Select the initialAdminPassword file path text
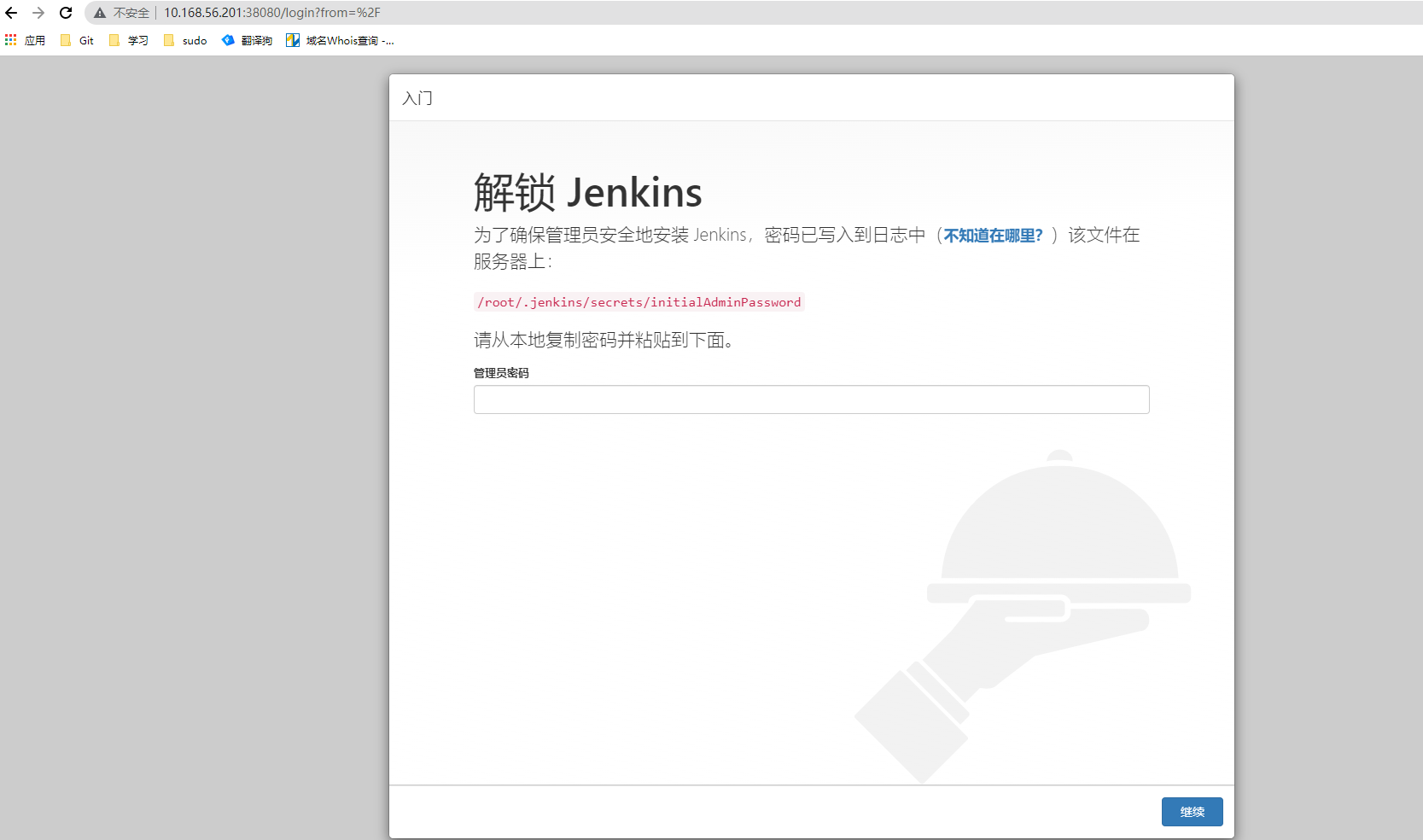This screenshot has width=1423, height=840. tap(639, 302)
